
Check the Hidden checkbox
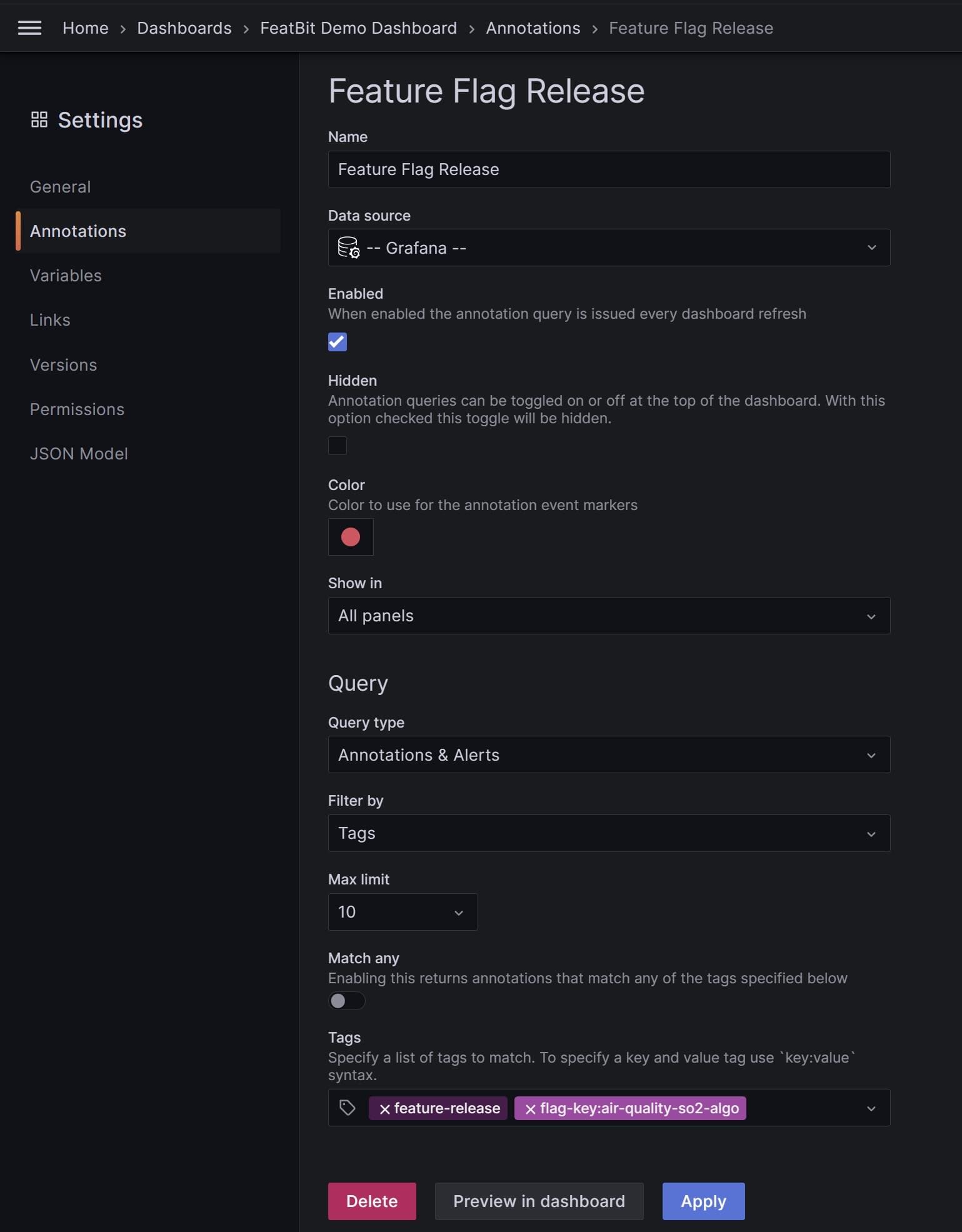pyautogui.click(x=338, y=446)
